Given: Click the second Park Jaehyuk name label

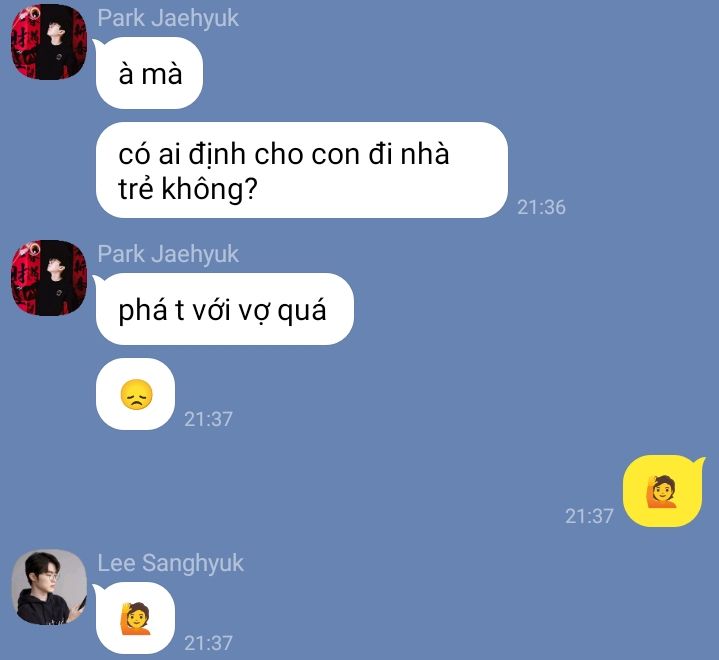Looking at the screenshot, I should [x=168, y=254].
